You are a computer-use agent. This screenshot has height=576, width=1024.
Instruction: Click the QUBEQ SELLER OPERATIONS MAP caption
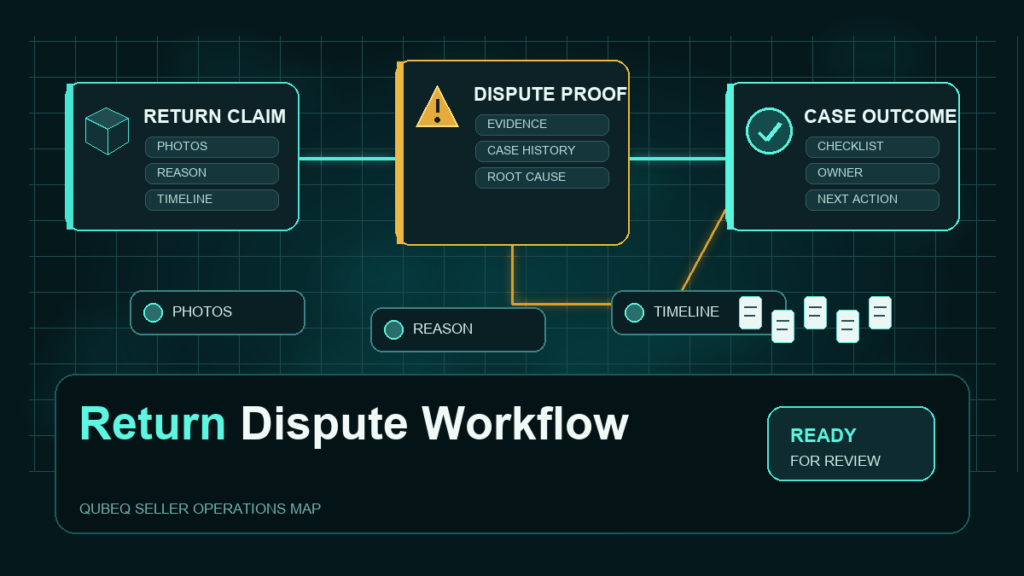(200, 509)
